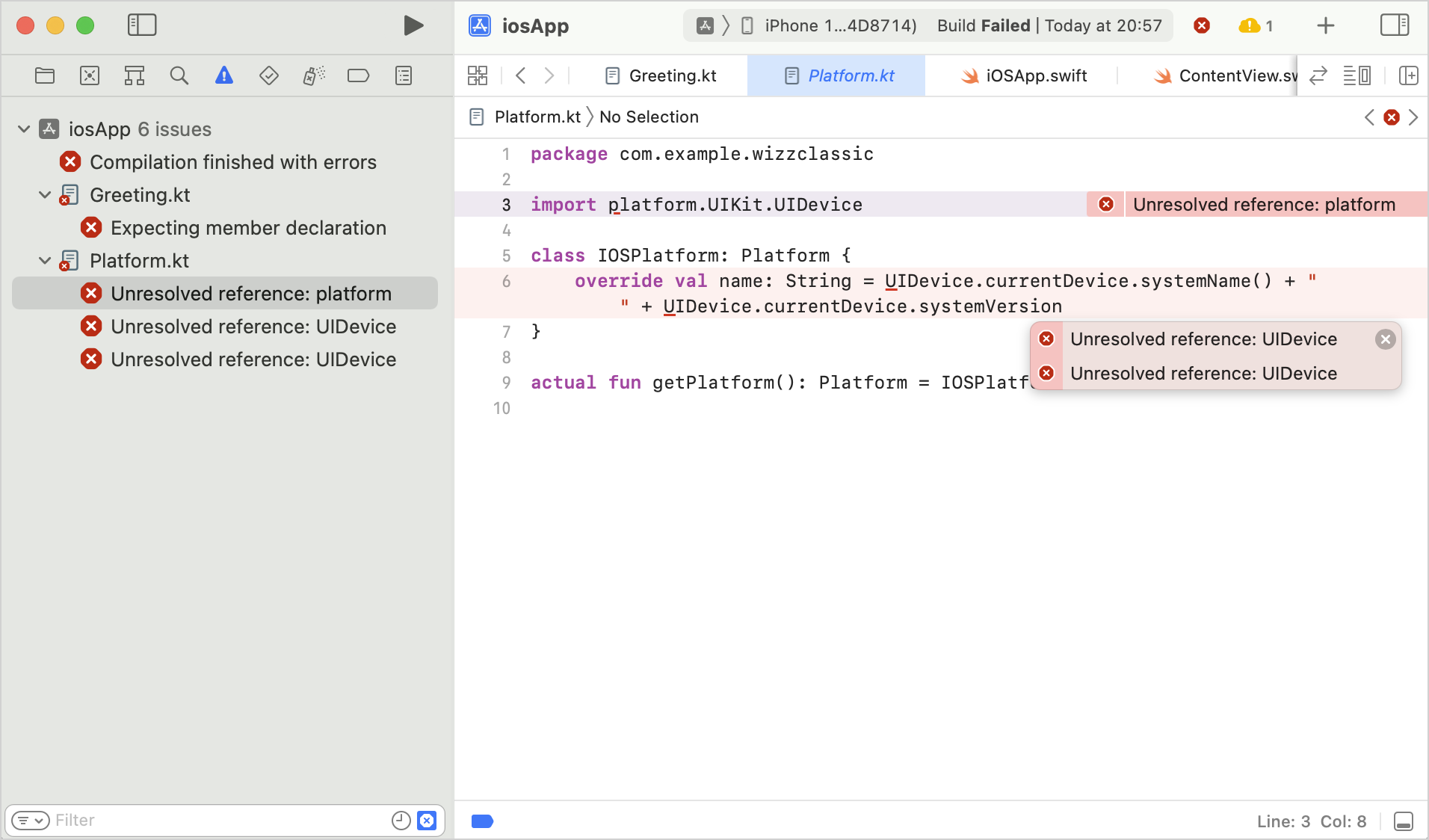Open the Breakpoint navigator

(x=358, y=75)
